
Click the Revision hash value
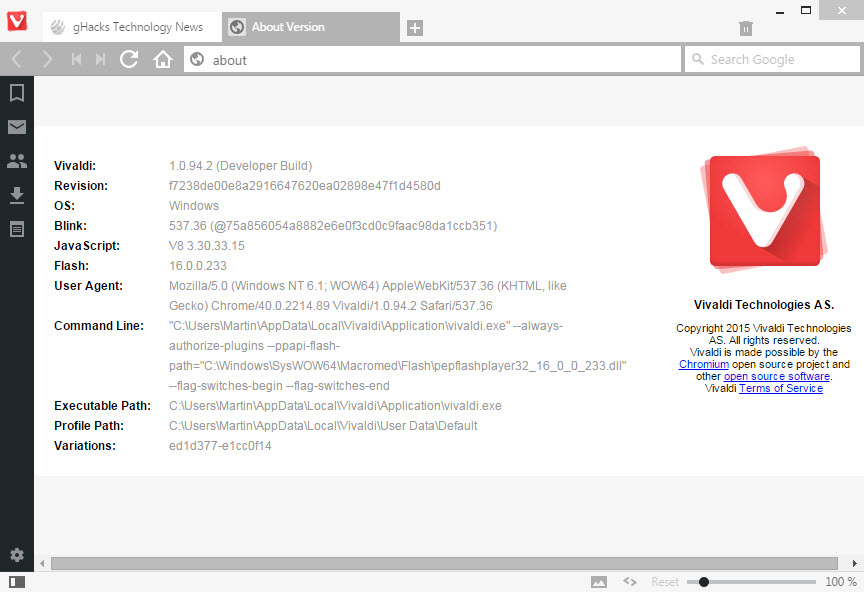[x=305, y=186]
